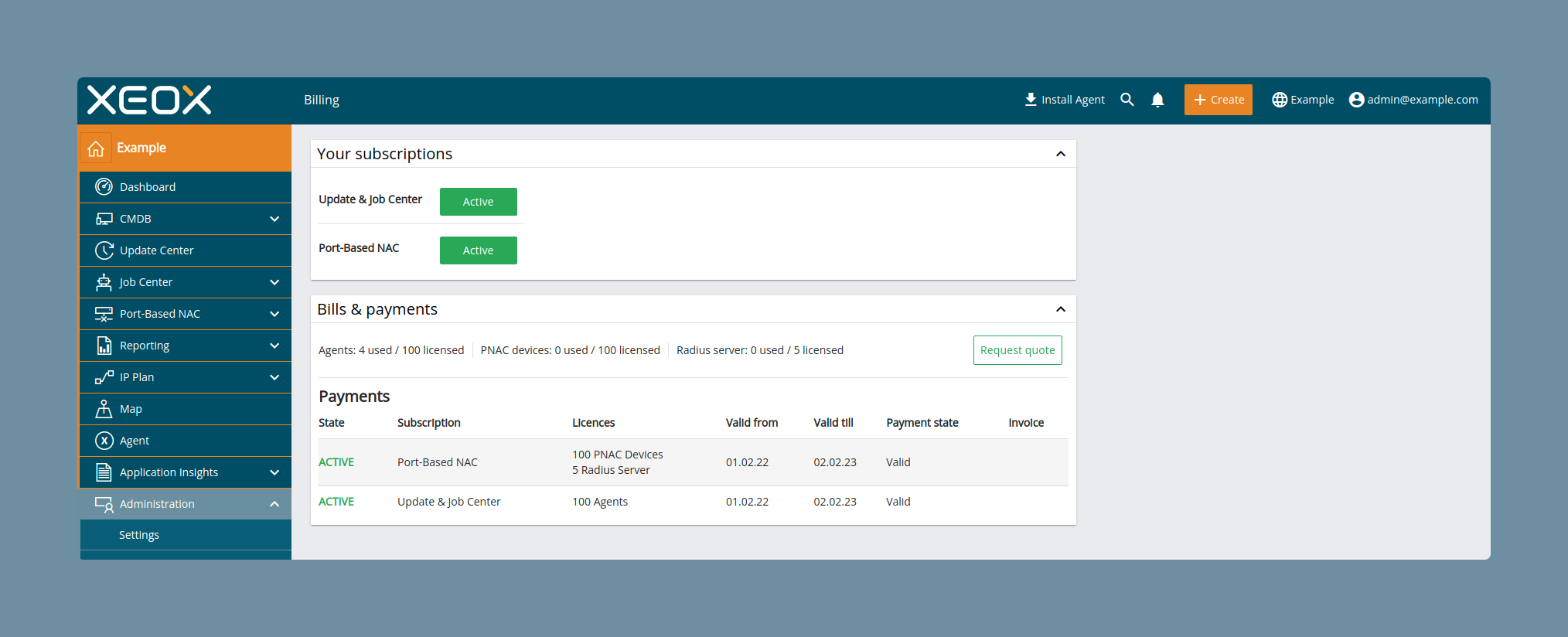Screen dimensions: 1568x637
Task: Open Agent in the sidebar
Action: [186, 441]
